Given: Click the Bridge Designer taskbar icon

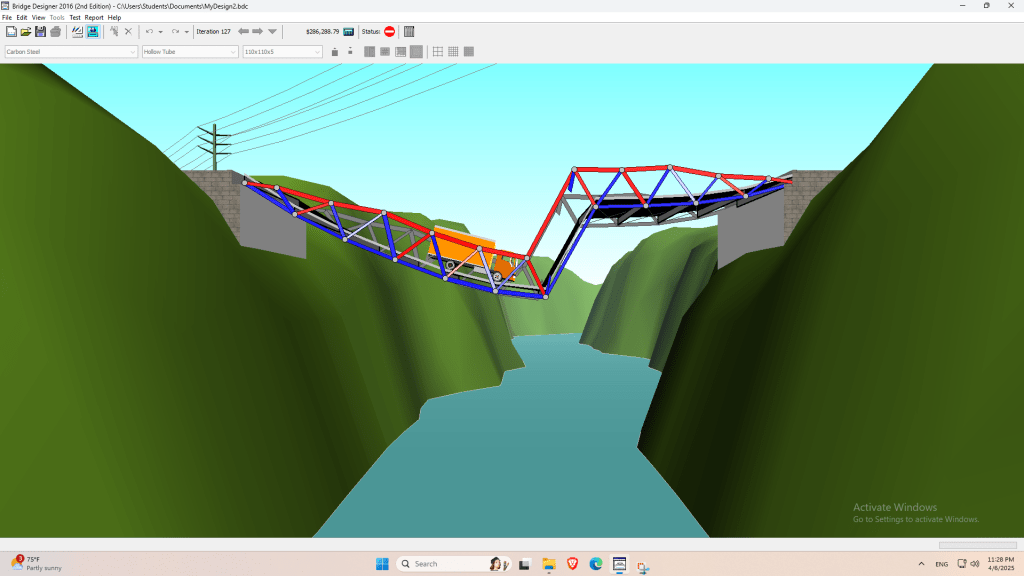Looking at the screenshot, I should [x=620, y=564].
